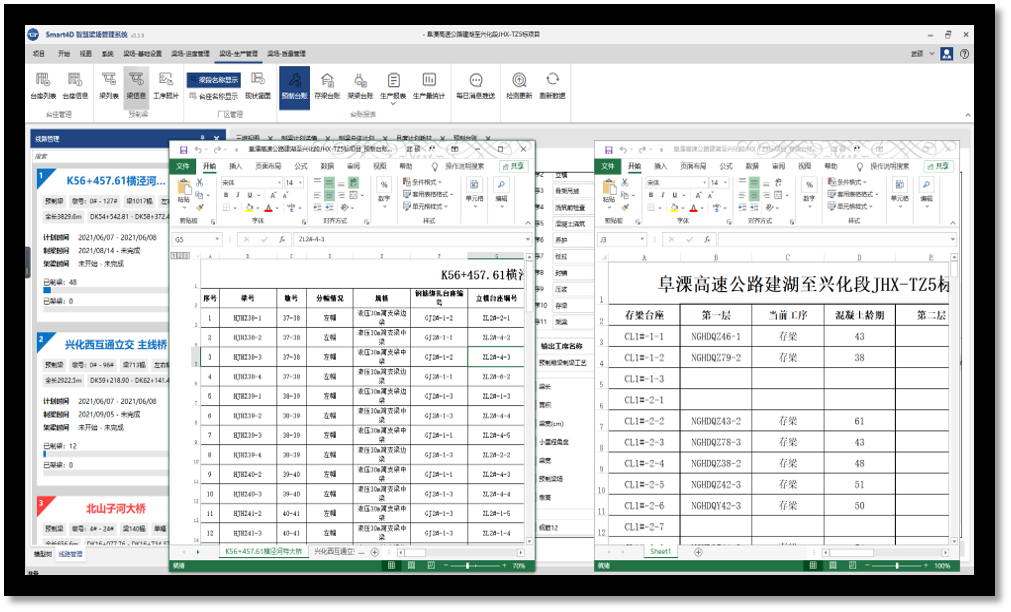
Task: Click the 梁列表 ribbon icon
Action: (109, 84)
